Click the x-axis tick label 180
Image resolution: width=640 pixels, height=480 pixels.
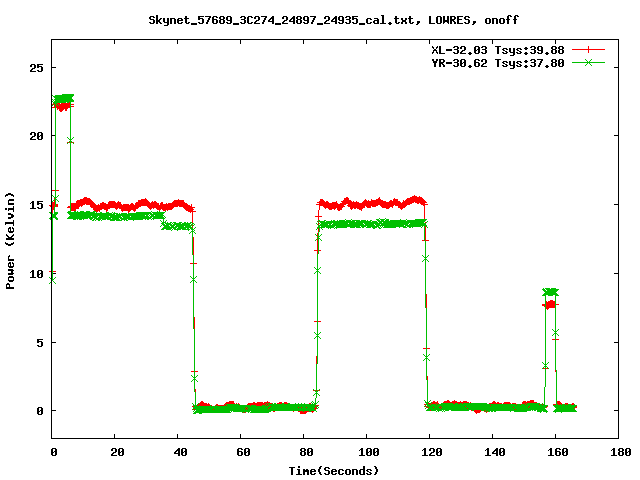coord(620,452)
